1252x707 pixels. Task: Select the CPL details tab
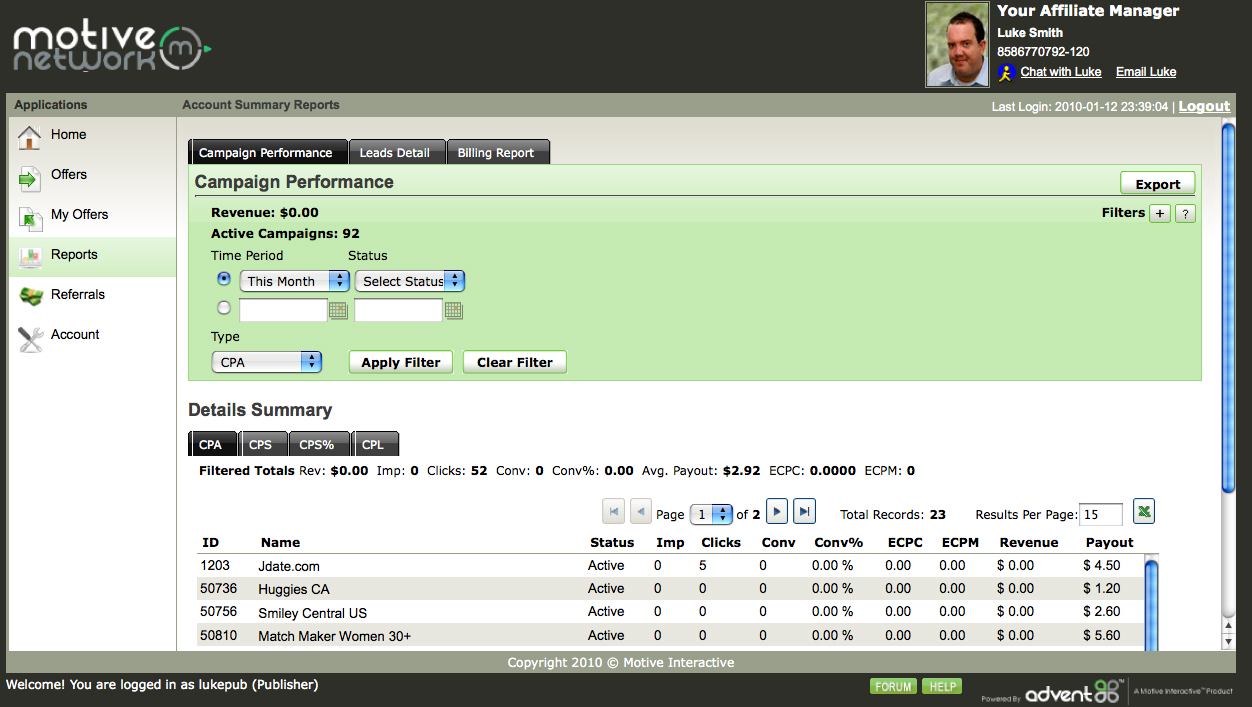click(375, 444)
